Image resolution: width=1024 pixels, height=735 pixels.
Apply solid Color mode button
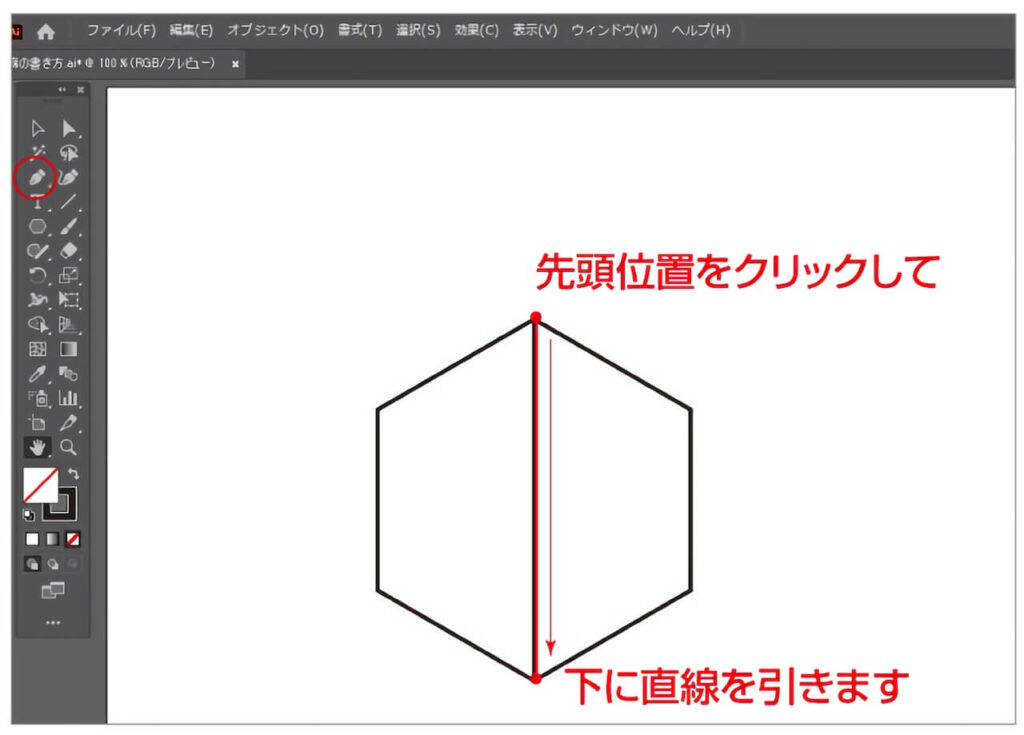pos(32,539)
